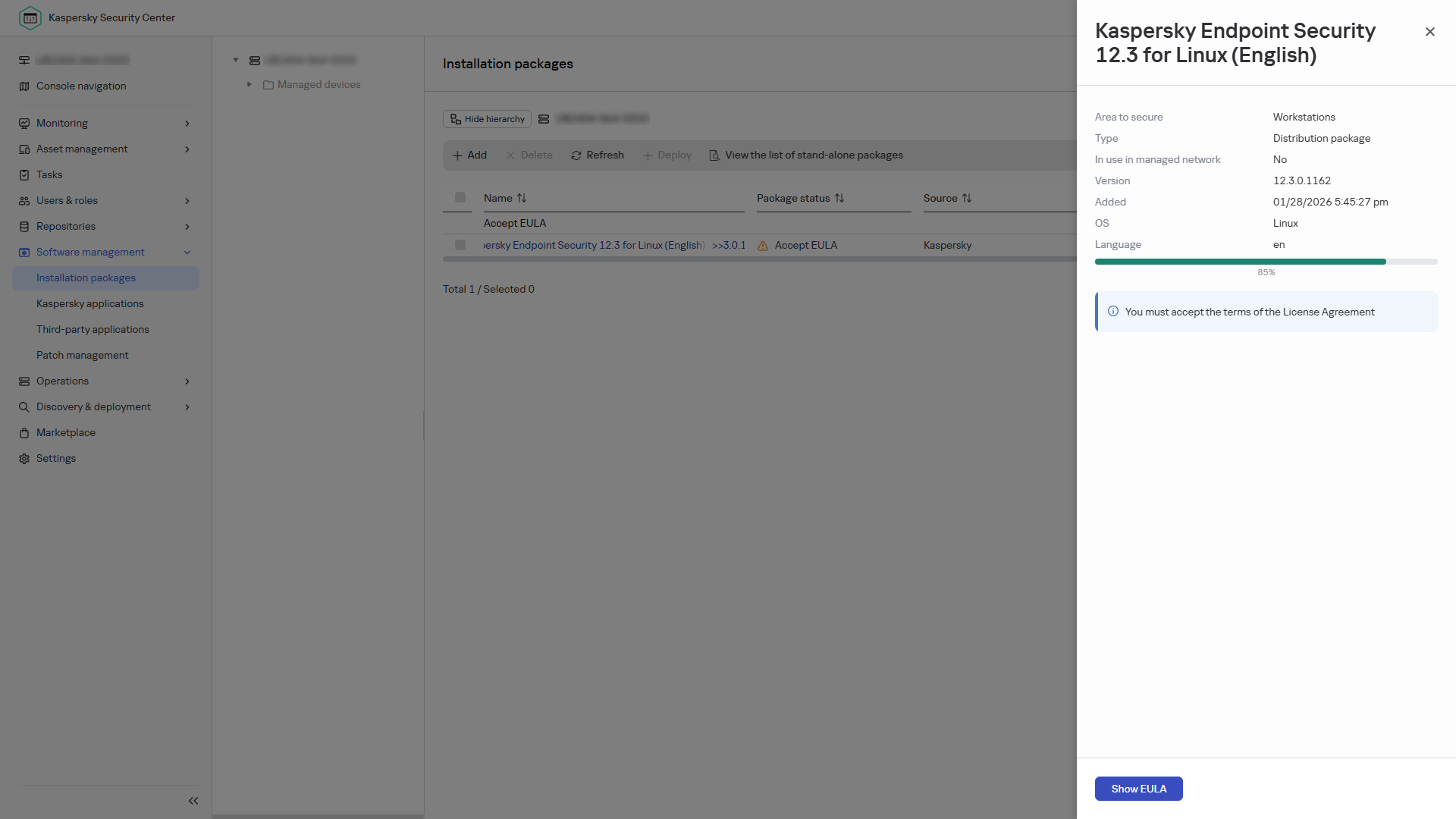Check the Kaspersky Endpoint Security row checkbox

coord(460,245)
